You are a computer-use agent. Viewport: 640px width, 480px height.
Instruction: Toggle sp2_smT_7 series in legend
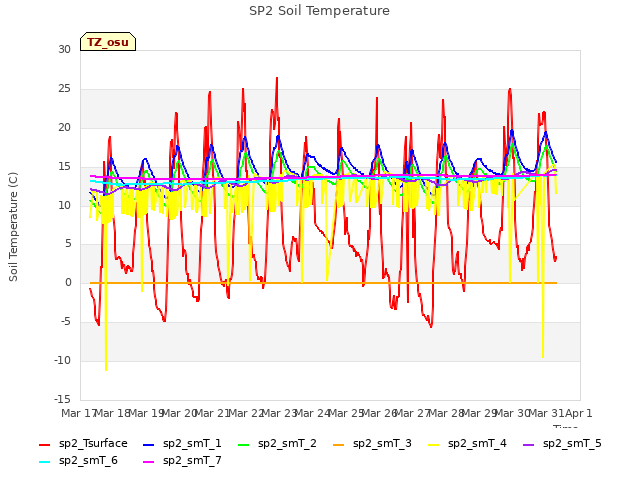182,461
